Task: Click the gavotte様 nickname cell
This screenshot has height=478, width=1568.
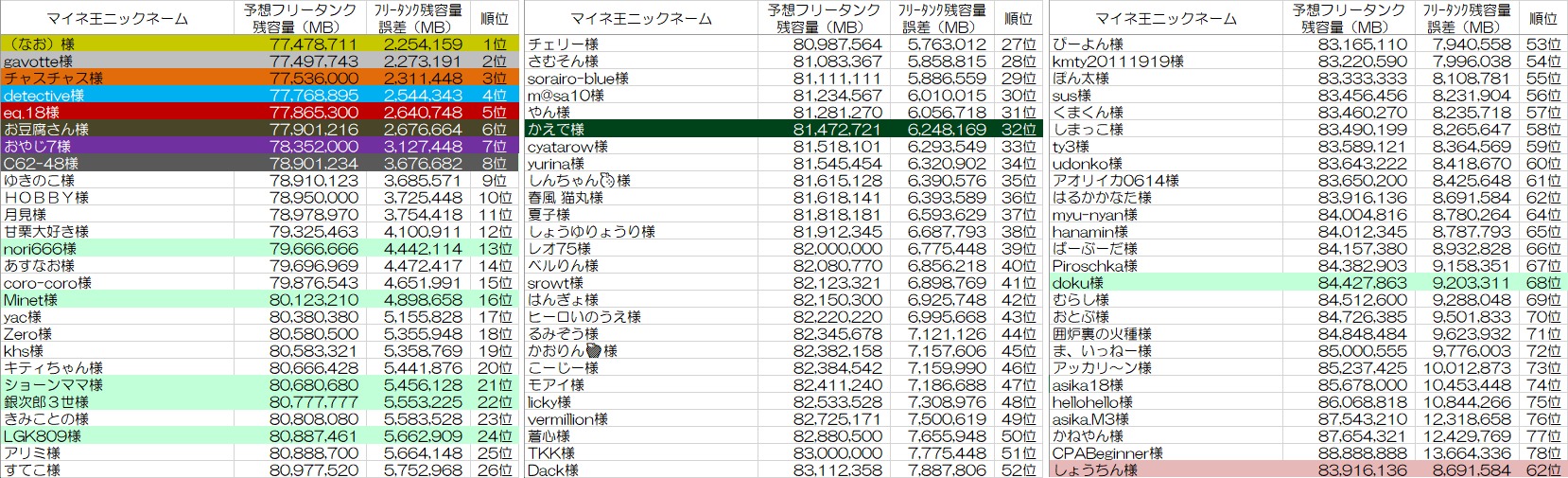Action: 117,62
